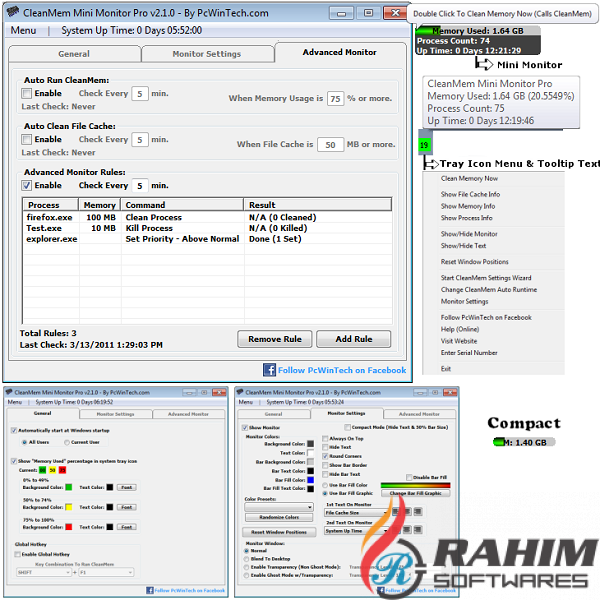
Task: Open the SHIFT hotkey modifier dropdown
Action: point(44,572)
